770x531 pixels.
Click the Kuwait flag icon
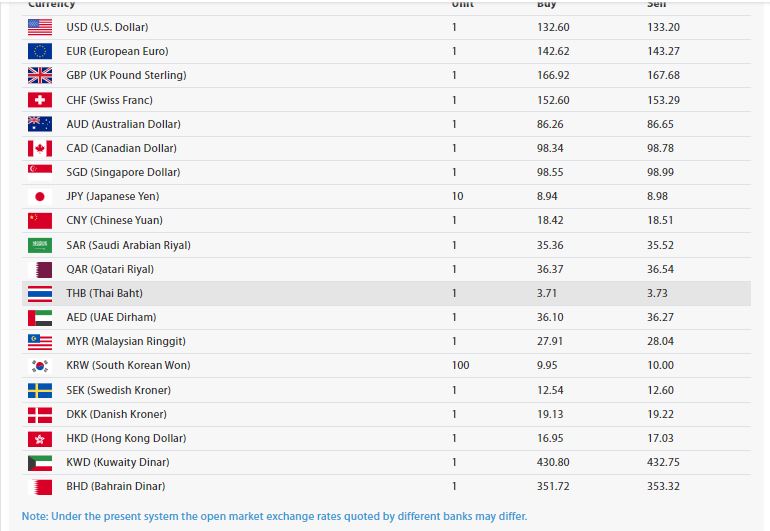[40, 463]
